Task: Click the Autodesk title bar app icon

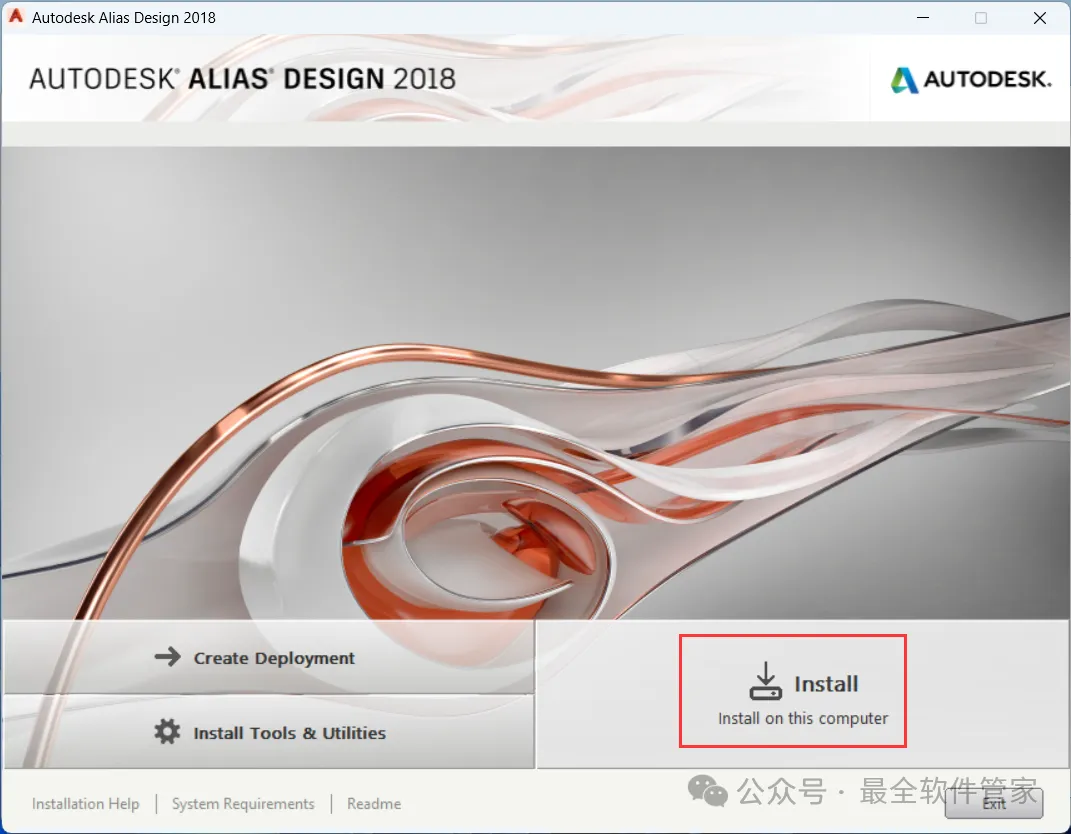Action: pos(15,17)
